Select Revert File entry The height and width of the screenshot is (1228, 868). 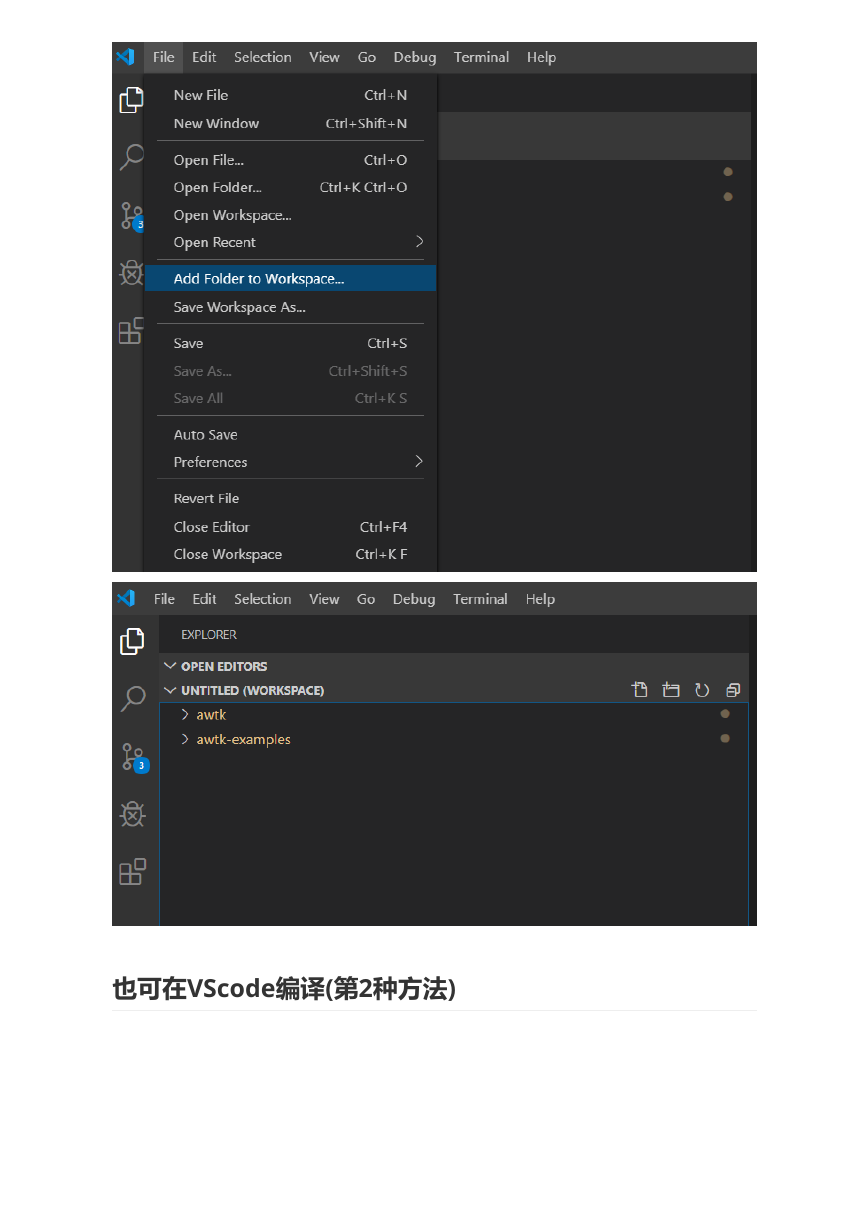click(x=290, y=498)
